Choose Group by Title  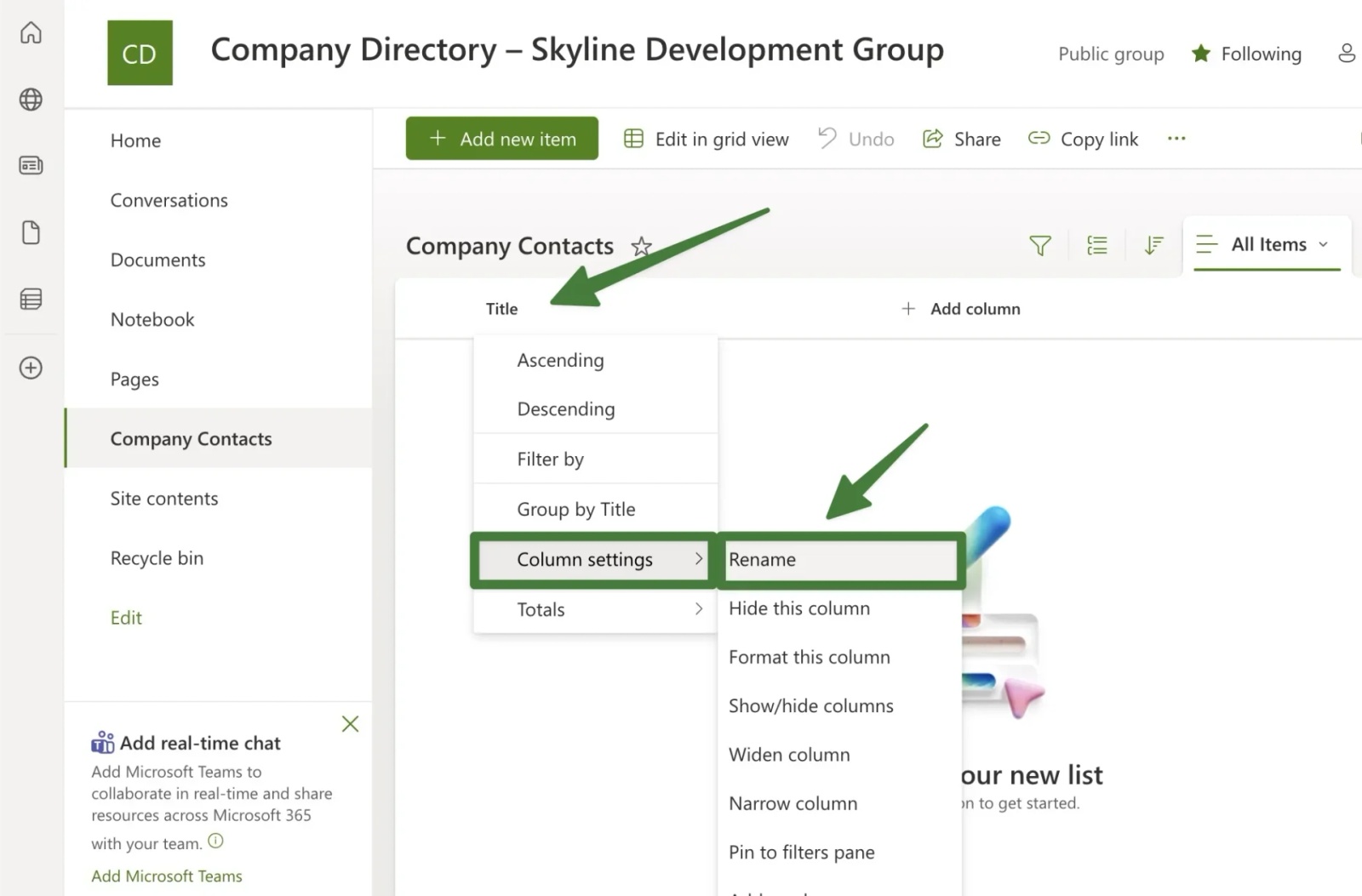(x=595, y=509)
